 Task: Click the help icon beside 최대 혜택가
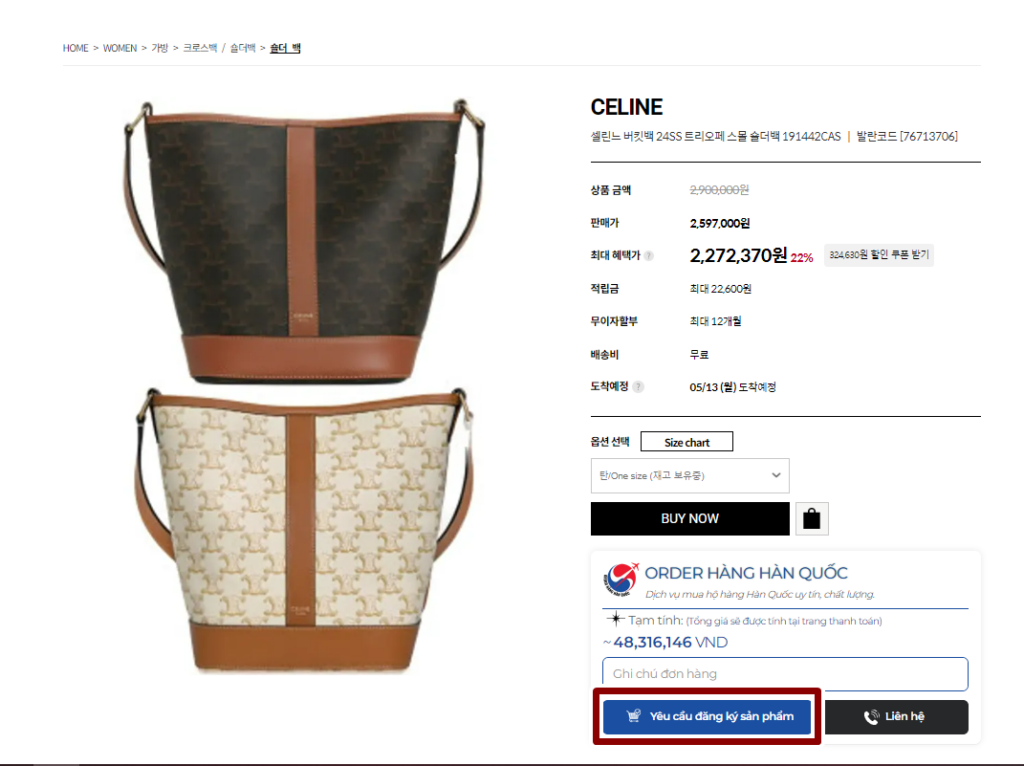[648, 256]
